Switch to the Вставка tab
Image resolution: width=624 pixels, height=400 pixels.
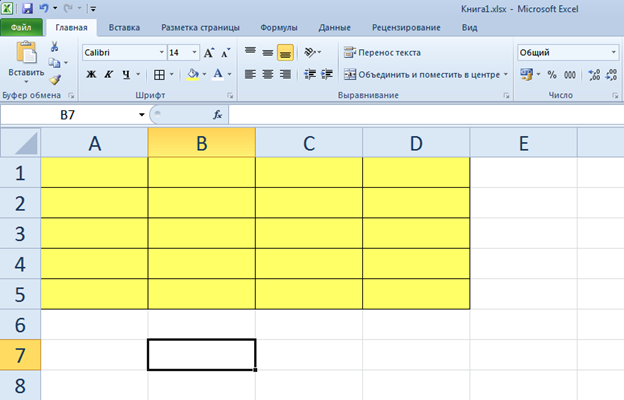(x=124, y=27)
